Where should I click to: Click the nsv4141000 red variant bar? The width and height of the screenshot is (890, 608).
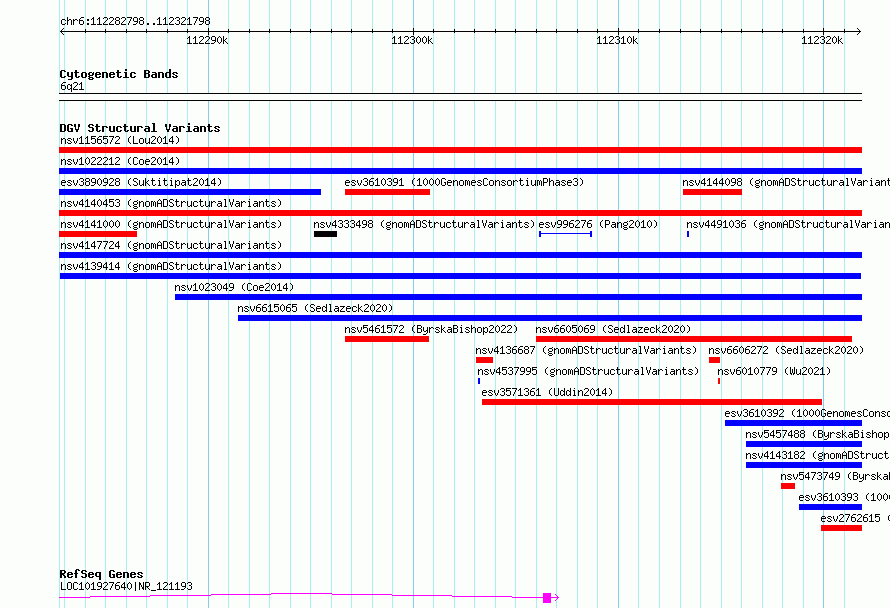[x=98, y=234]
